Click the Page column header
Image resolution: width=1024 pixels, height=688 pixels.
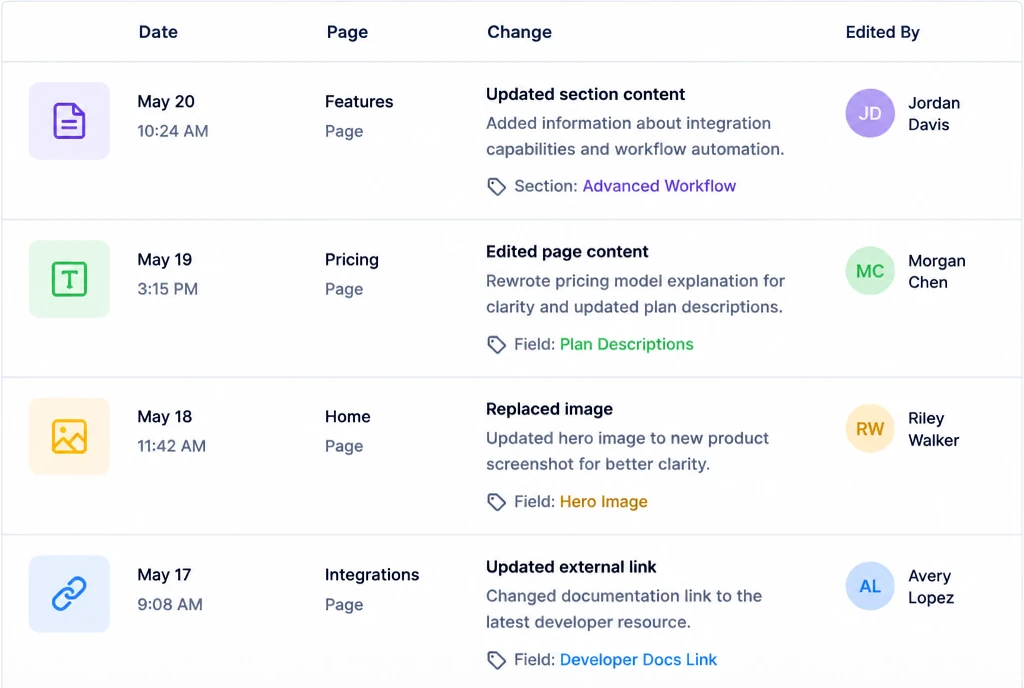[x=347, y=32]
